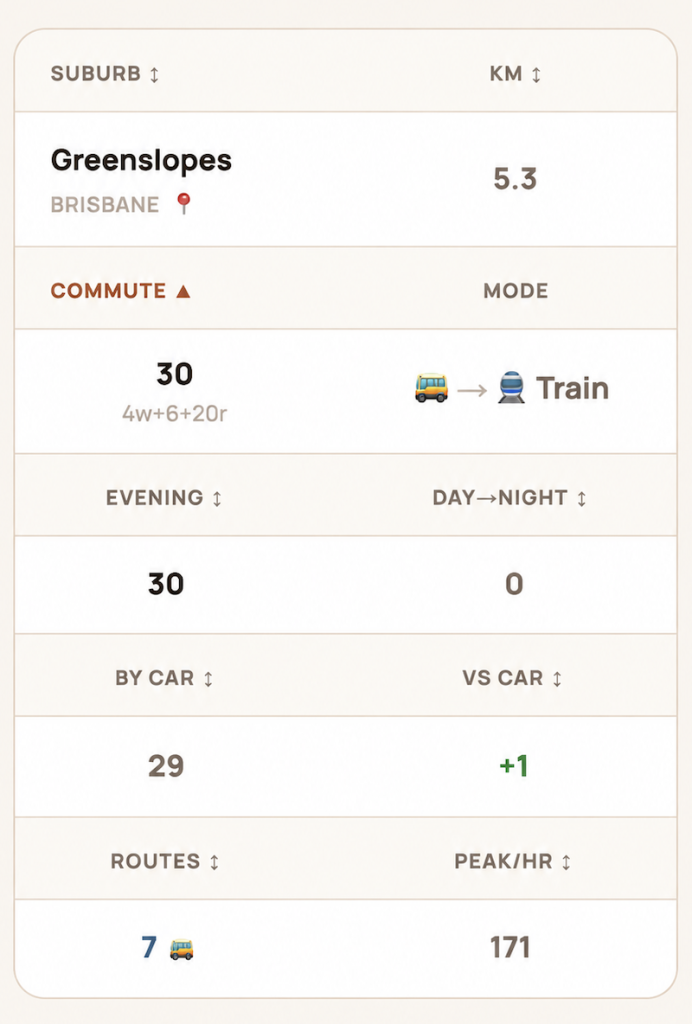Select the Commute column header label
This screenshot has width=692, height=1024.
coord(108,291)
